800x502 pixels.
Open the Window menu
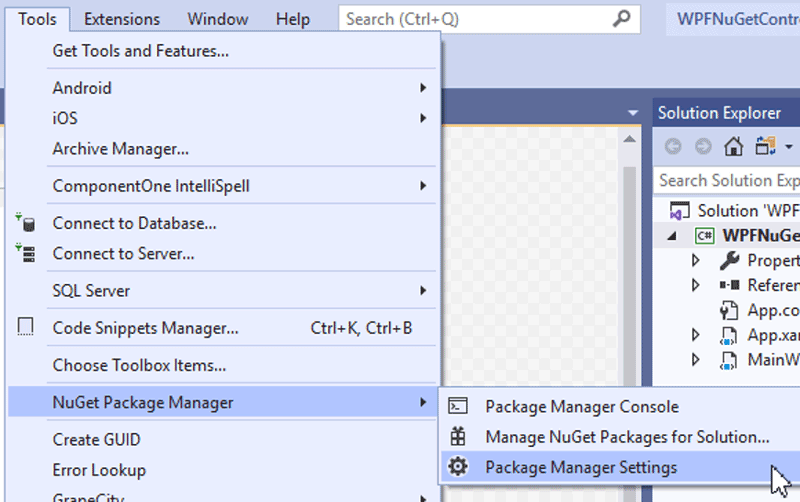[x=218, y=19]
